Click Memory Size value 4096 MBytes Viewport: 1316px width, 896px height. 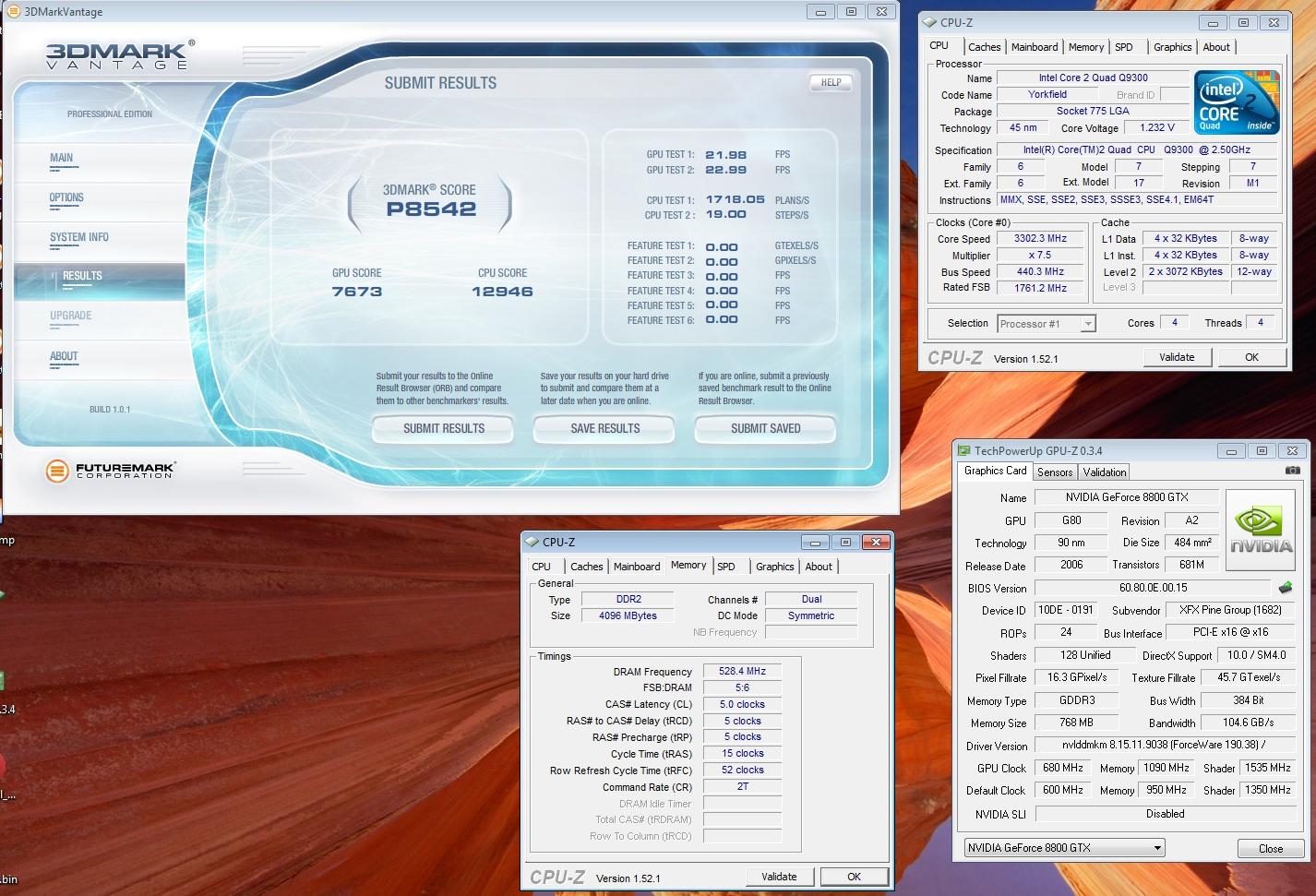point(628,615)
